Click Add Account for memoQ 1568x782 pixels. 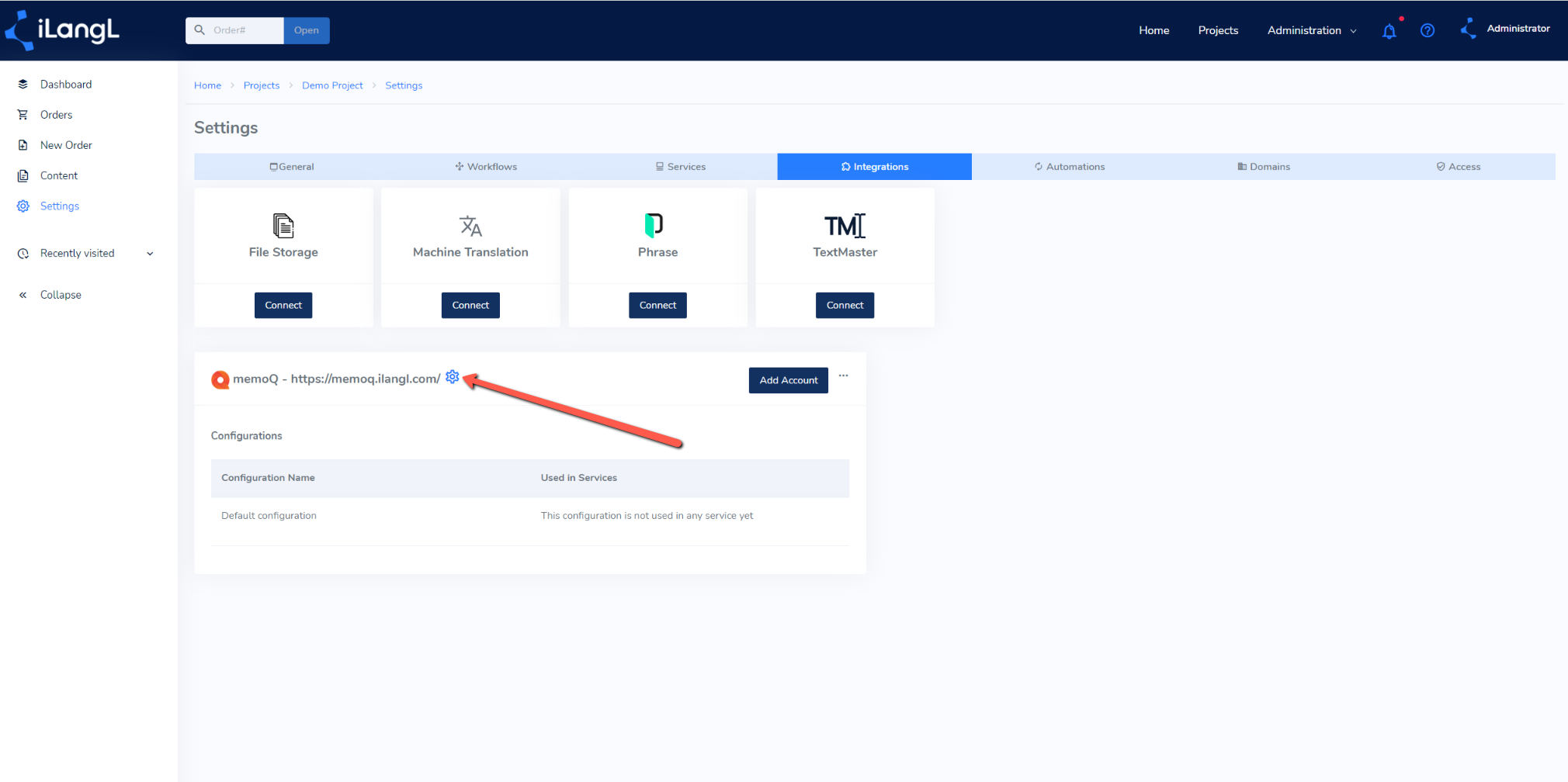[x=789, y=380]
